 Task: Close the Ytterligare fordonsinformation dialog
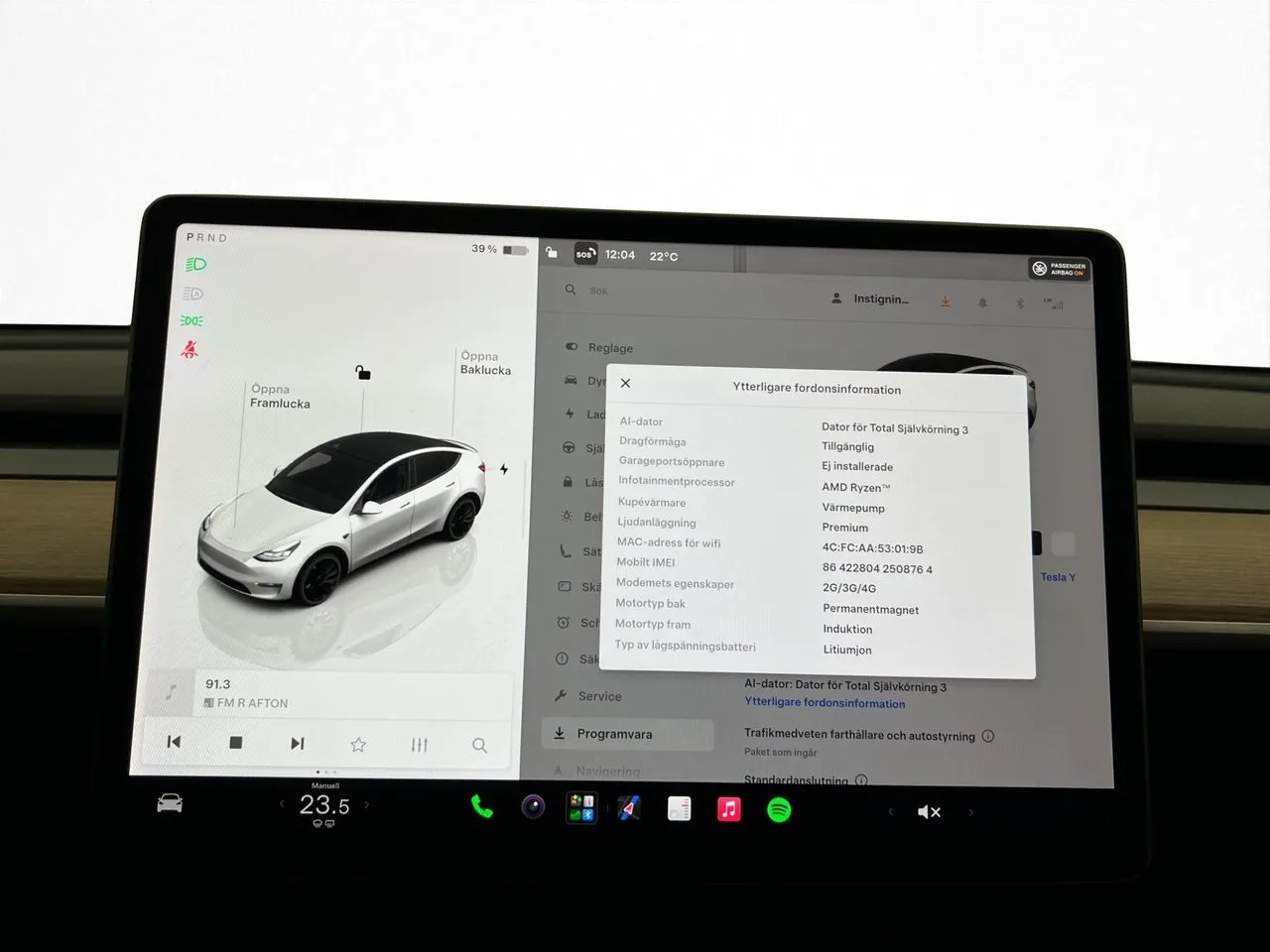tap(625, 383)
